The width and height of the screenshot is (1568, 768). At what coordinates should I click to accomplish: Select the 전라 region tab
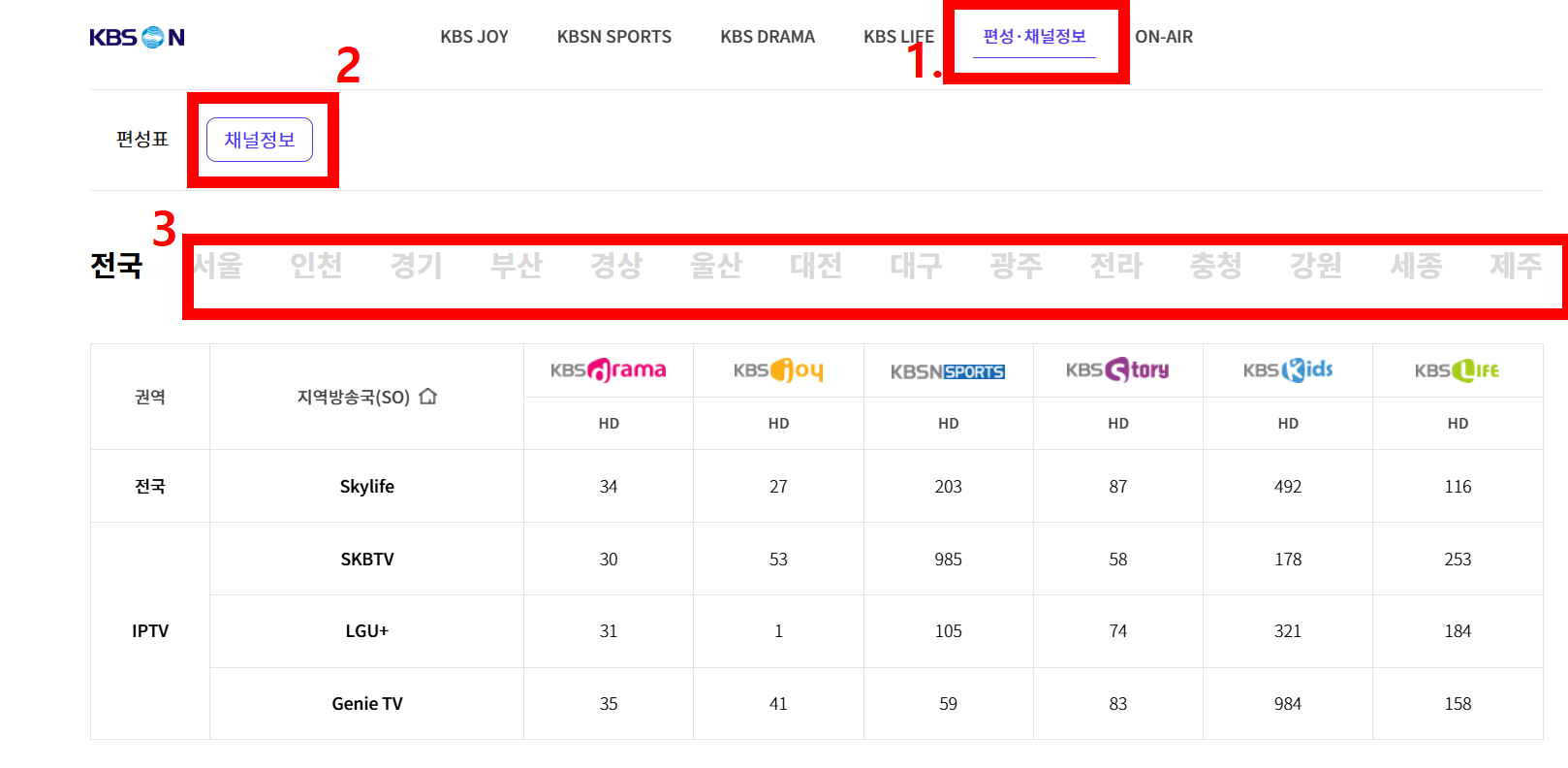1116,265
